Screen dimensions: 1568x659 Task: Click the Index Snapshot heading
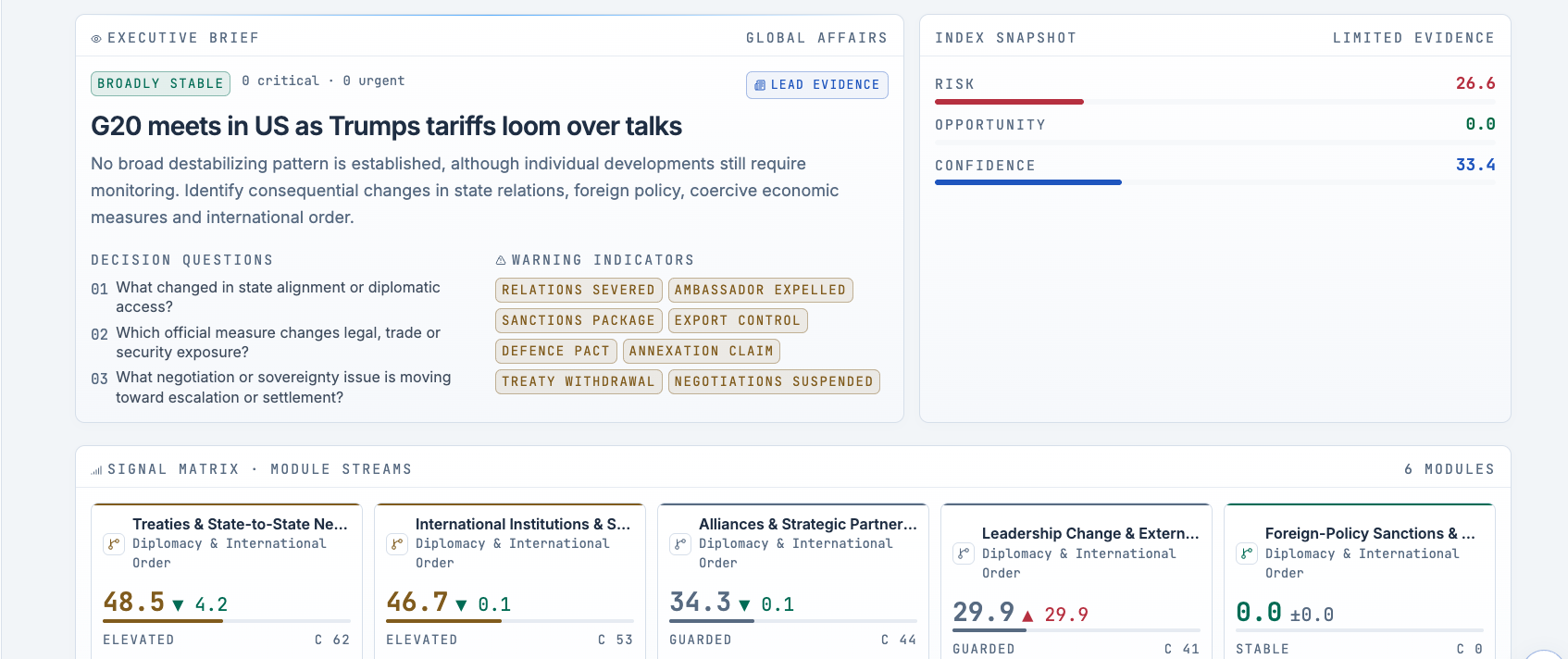click(x=1006, y=38)
